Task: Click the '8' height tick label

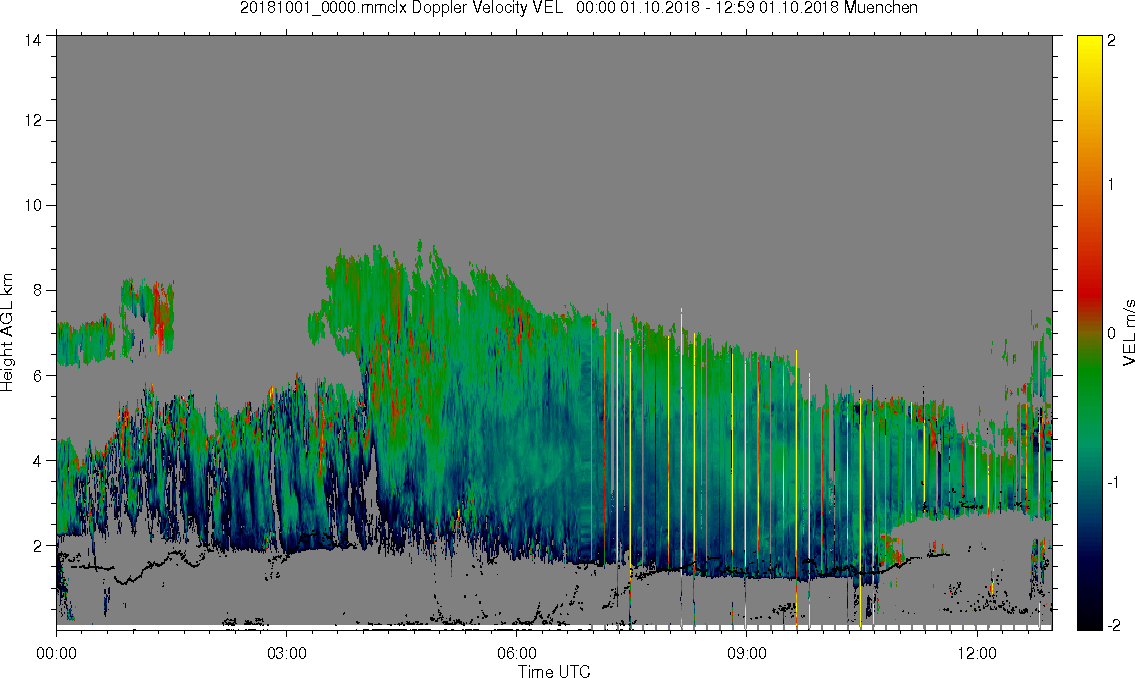Action: [37, 290]
